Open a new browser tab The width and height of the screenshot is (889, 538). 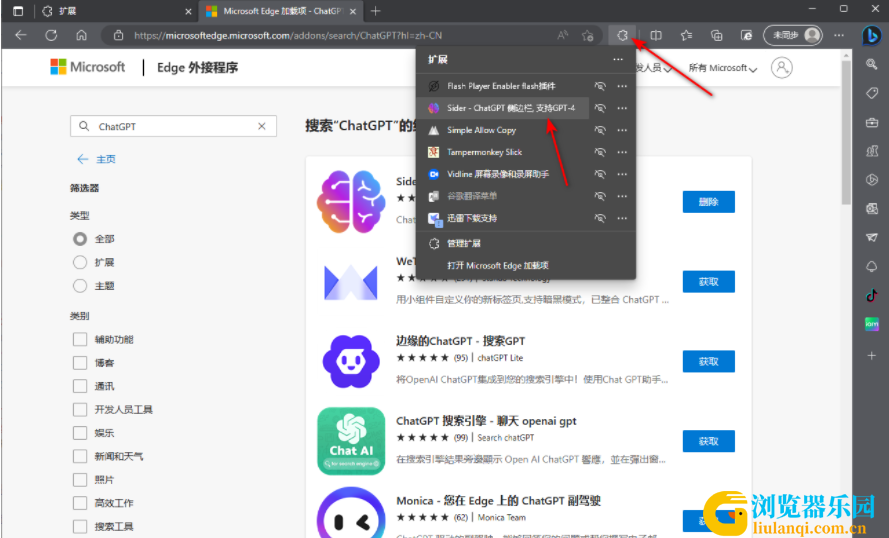point(375,11)
